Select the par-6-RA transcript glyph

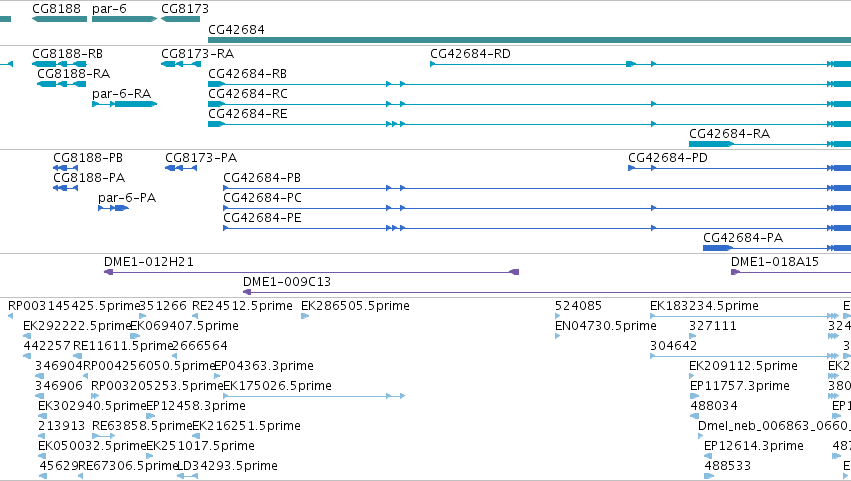click(124, 104)
